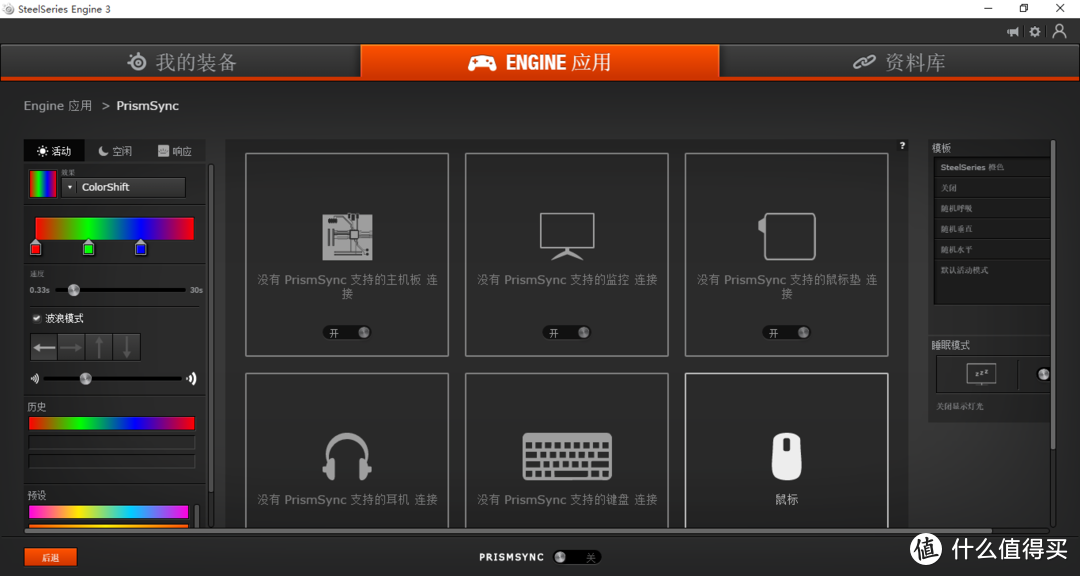Click the 关闭显示灯光 text

[x=959, y=407]
